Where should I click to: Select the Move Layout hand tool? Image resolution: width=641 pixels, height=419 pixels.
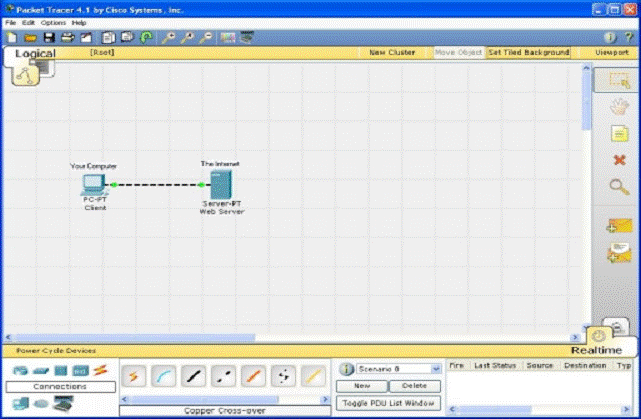point(617,106)
